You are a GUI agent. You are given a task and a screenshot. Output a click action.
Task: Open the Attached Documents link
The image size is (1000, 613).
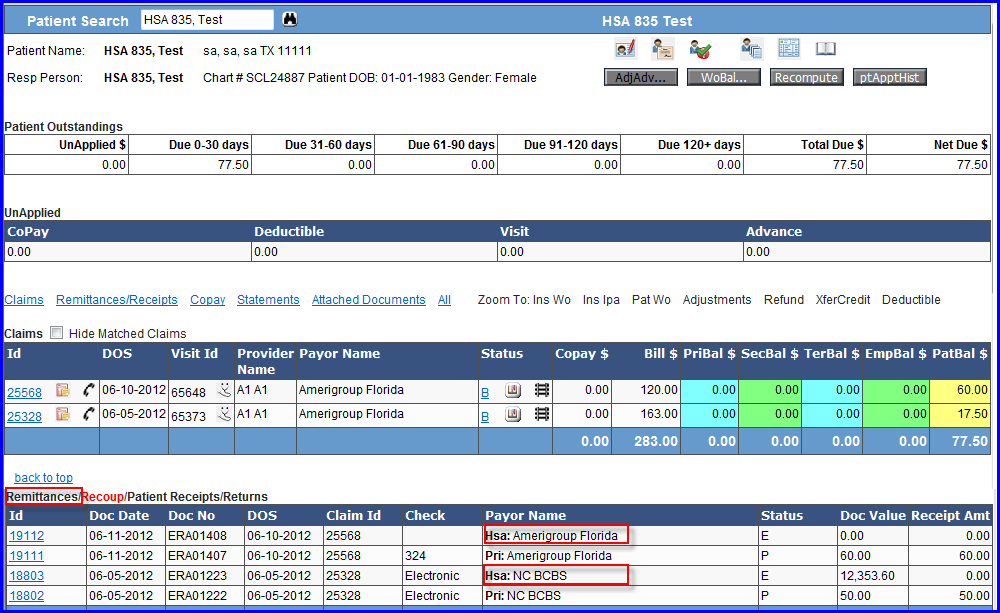click(x=369, y=300)
